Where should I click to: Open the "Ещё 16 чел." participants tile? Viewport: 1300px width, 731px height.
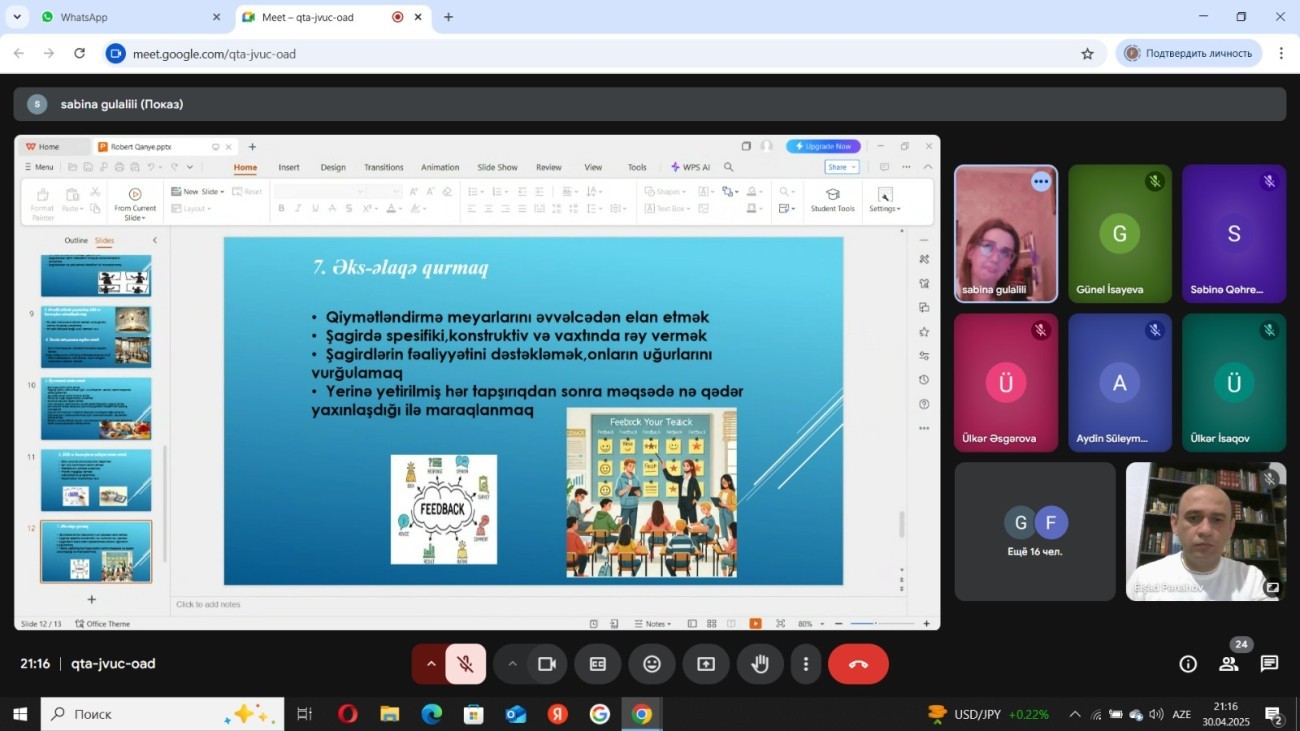[x=1034, y=531]
